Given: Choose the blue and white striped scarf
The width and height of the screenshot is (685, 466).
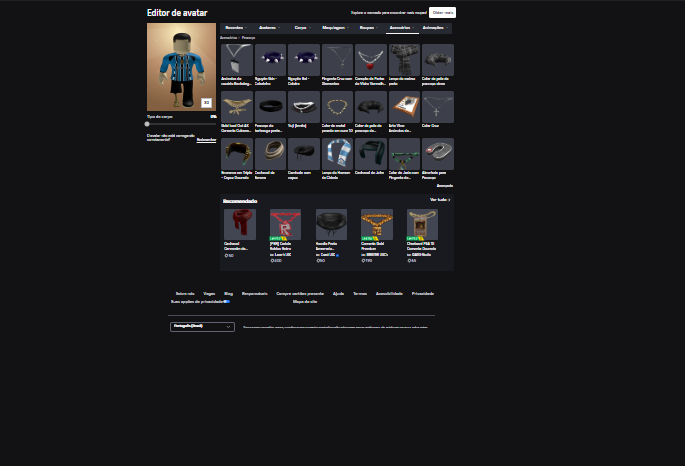Looking at the screenshot, I should click(337, 154).
